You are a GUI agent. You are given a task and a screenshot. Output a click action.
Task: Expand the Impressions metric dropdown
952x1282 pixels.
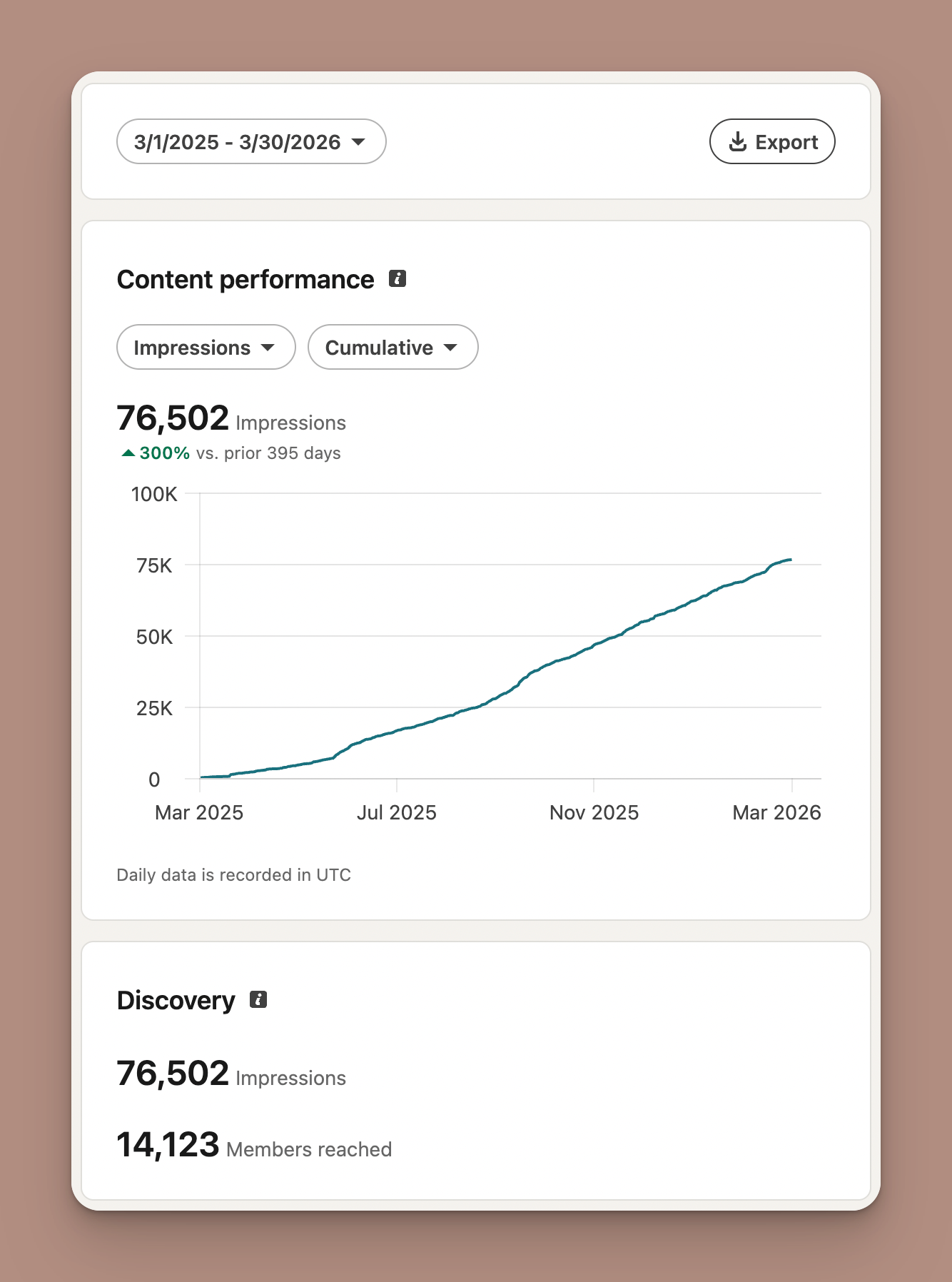(206, 347)
